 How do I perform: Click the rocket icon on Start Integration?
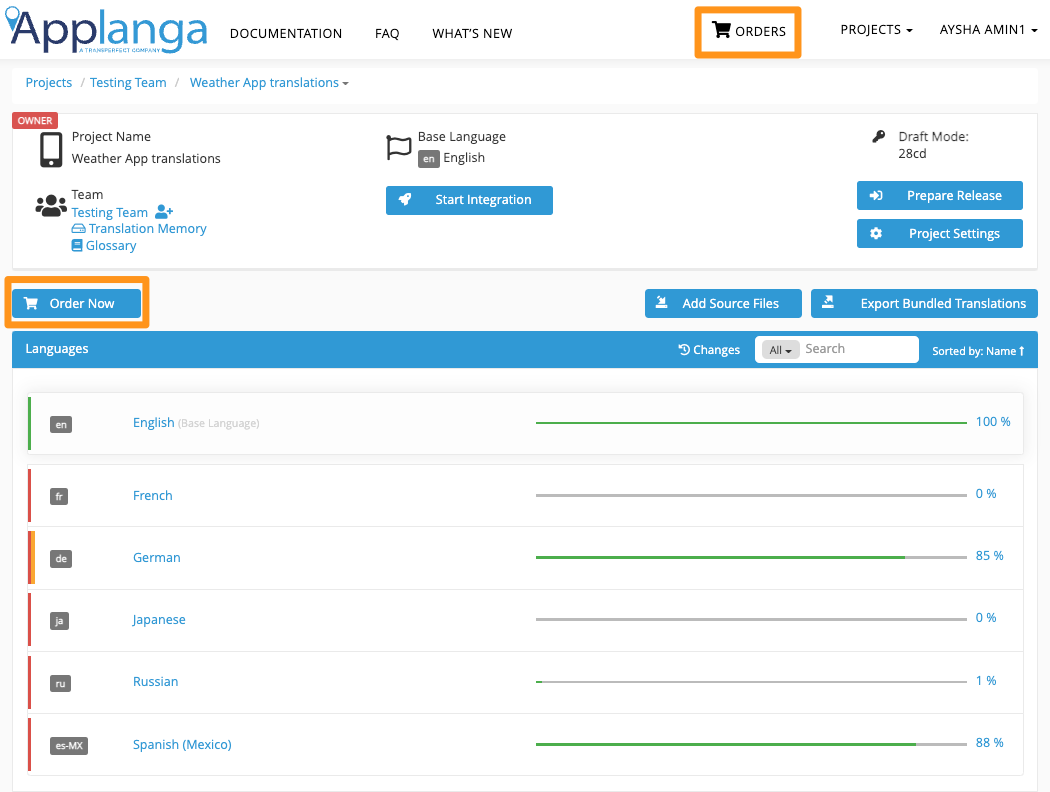coord(405,200)
